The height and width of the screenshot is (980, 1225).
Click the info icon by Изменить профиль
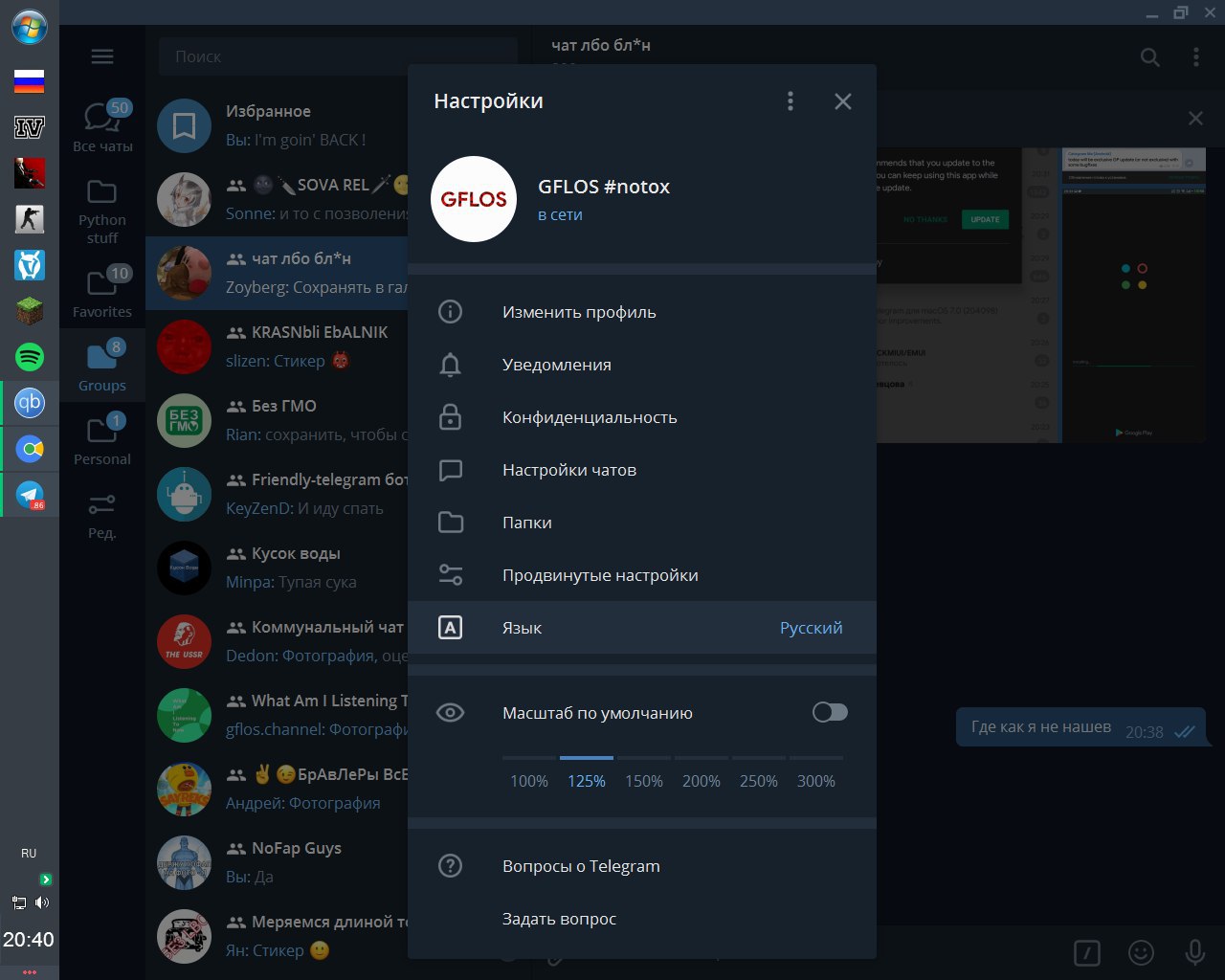pyautogui.click(x=450, y=312)
